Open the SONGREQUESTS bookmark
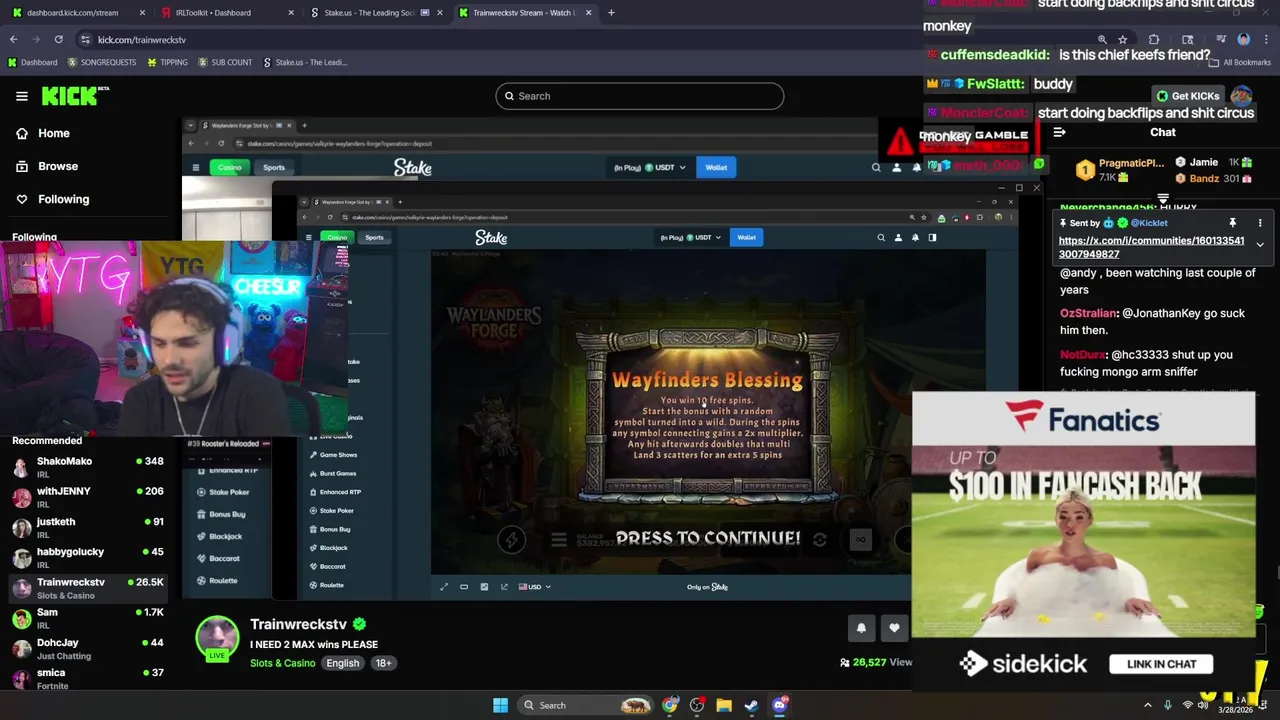1280x720 pixels. click(x=102, y=62)
